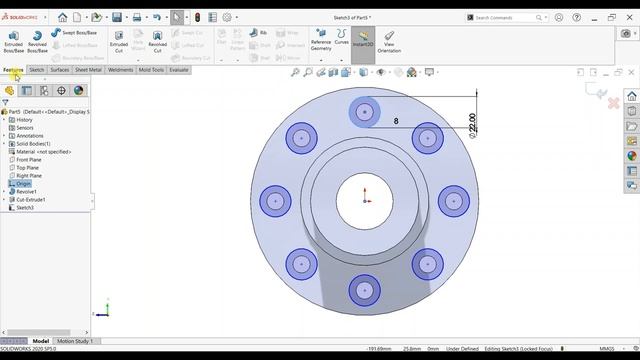The width and height of the screenshot is (640, 360).
Task: Open Display Style in view toolbar
Action: [363, 72]
